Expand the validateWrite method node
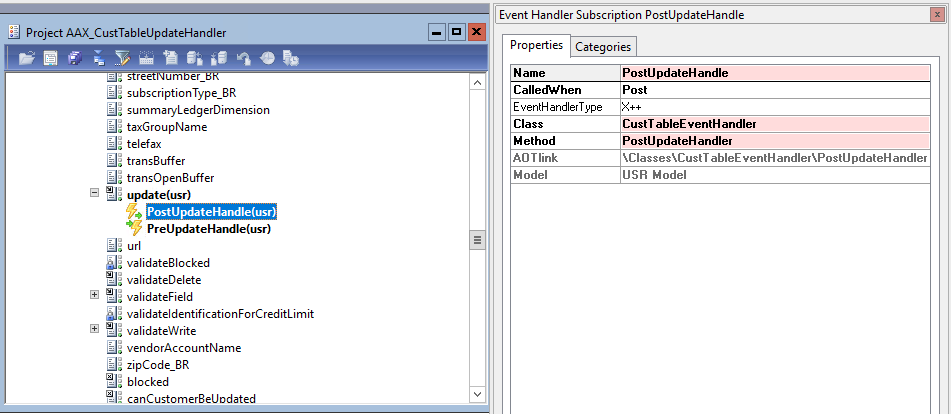The width and height of the screenshot is (951, 414). coord(95,330)
